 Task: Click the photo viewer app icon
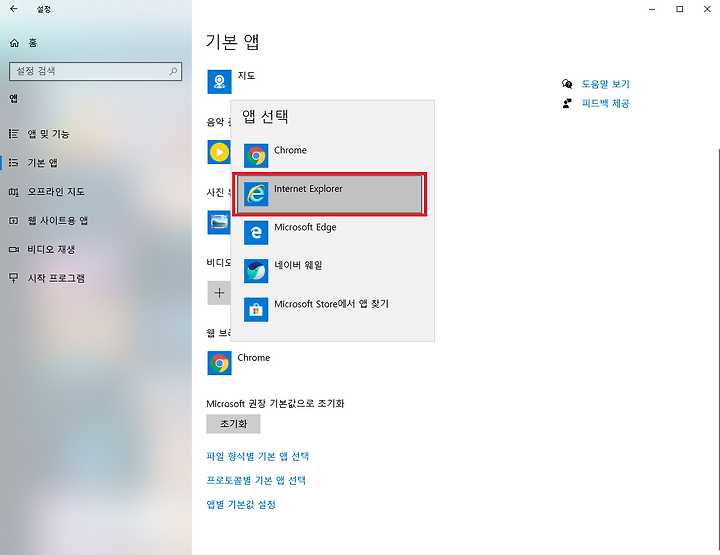click(x=219, y=222)
